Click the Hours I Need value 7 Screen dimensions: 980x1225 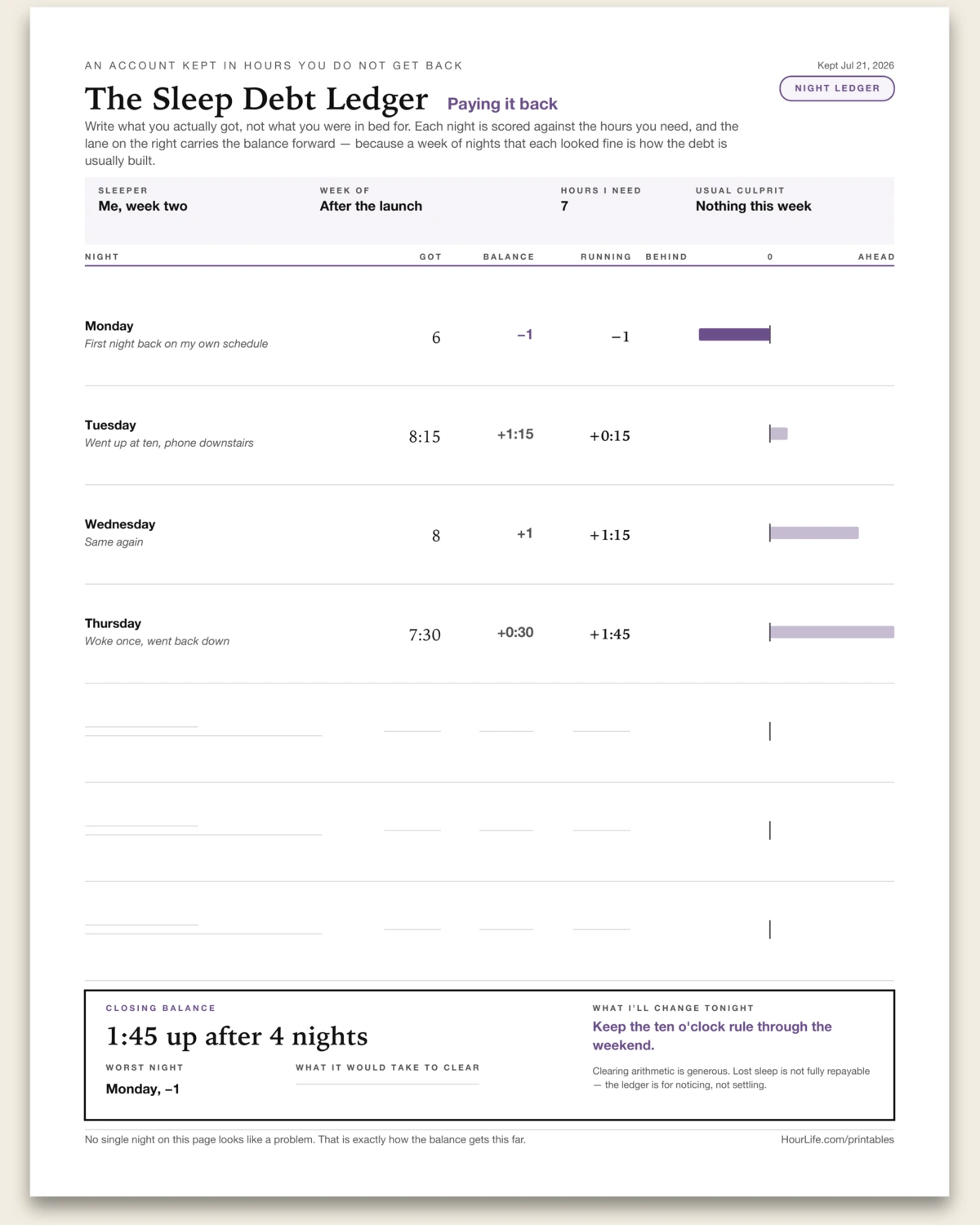(x=564, y=206)
